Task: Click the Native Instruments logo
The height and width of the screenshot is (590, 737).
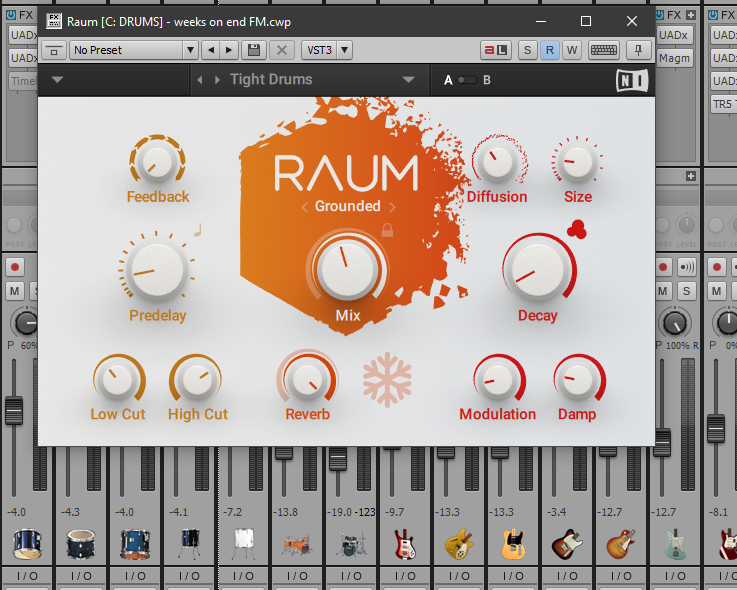Action: [x=632, y=80]
